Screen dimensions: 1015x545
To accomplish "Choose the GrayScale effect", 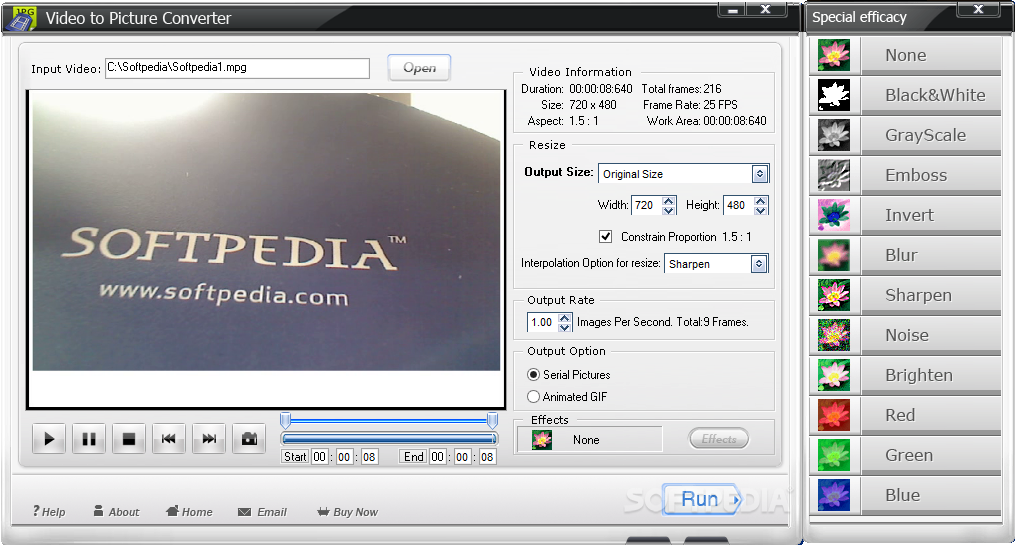I will pos(931,136).
